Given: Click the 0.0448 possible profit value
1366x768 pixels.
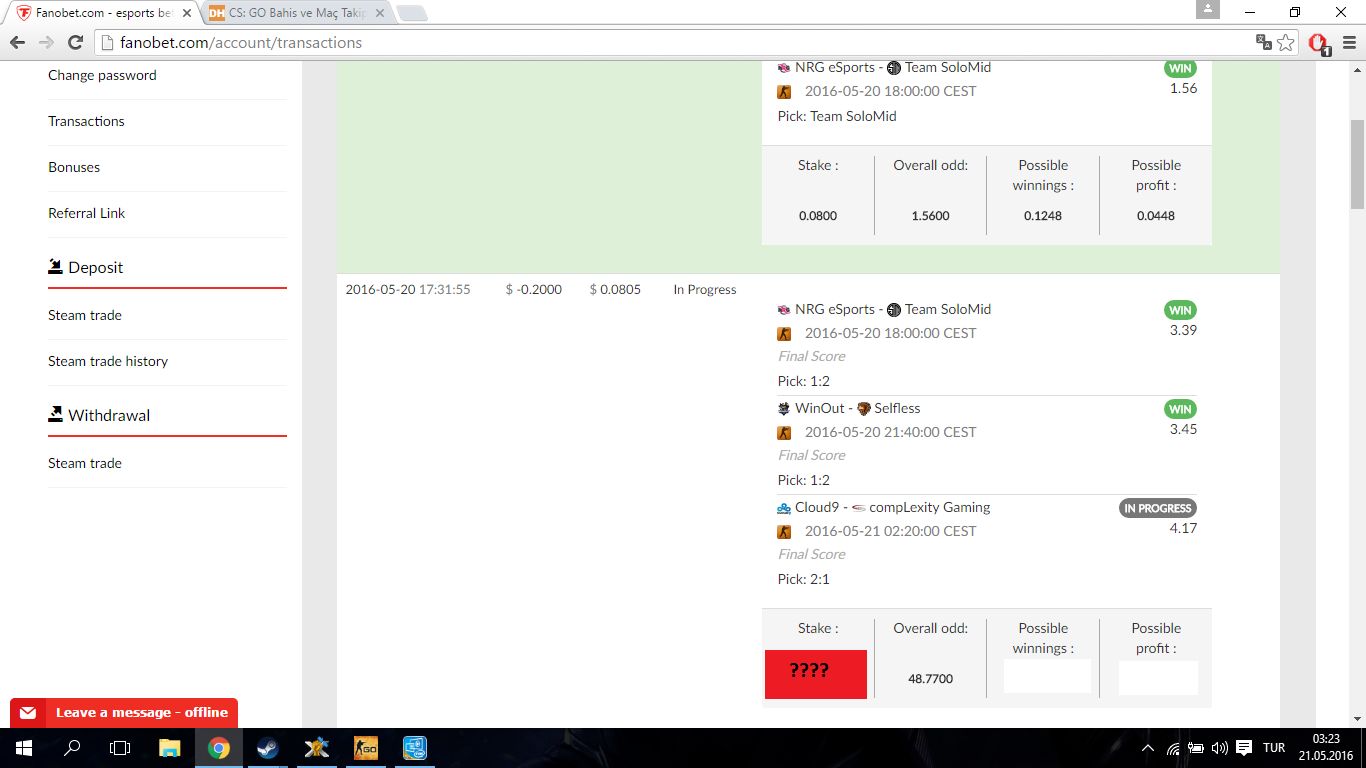Looking at the screenshot, I should pyautogui.click(x=1156, y=216).
